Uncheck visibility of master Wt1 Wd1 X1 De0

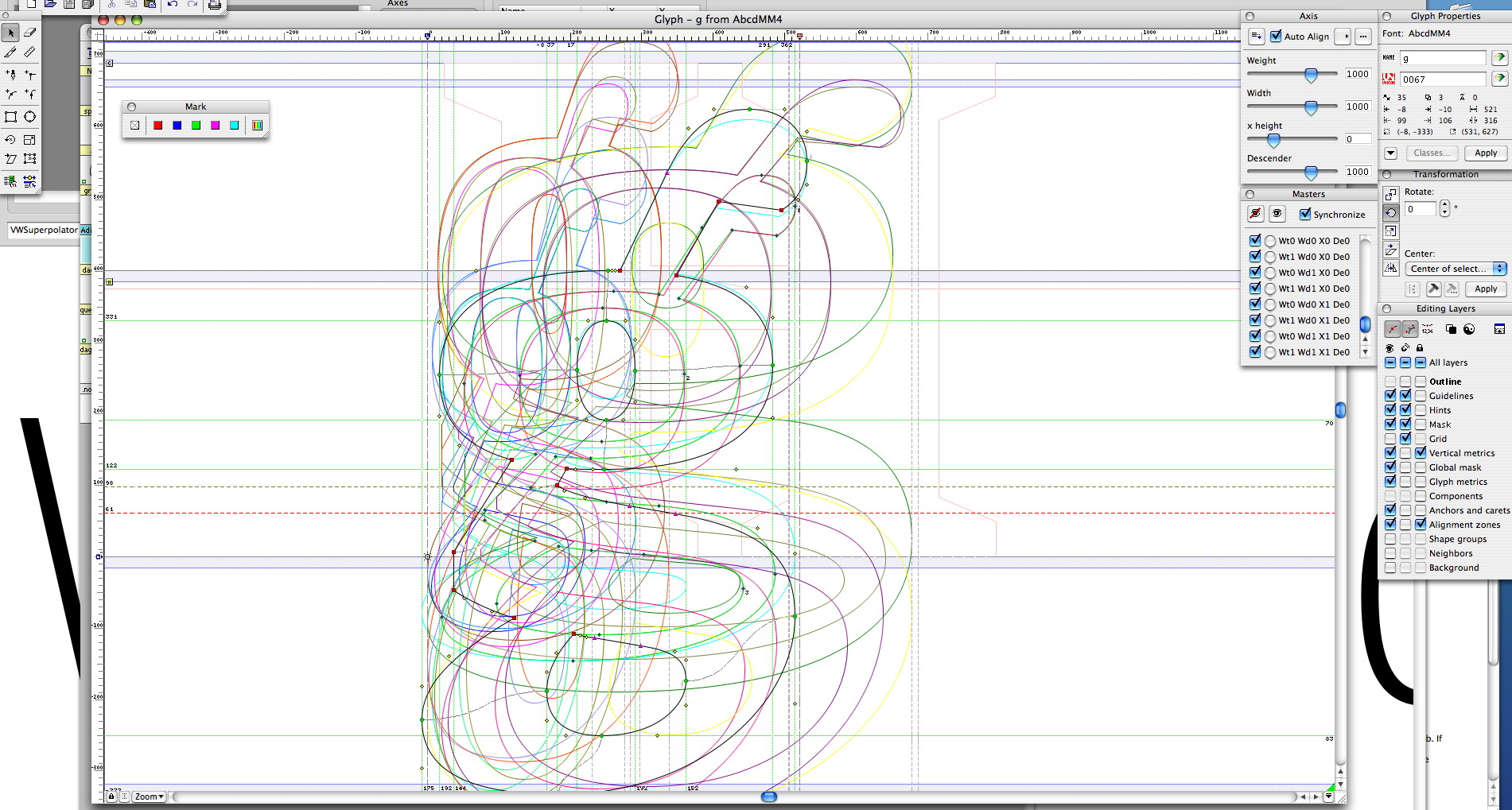click(x=1255, y=351)
